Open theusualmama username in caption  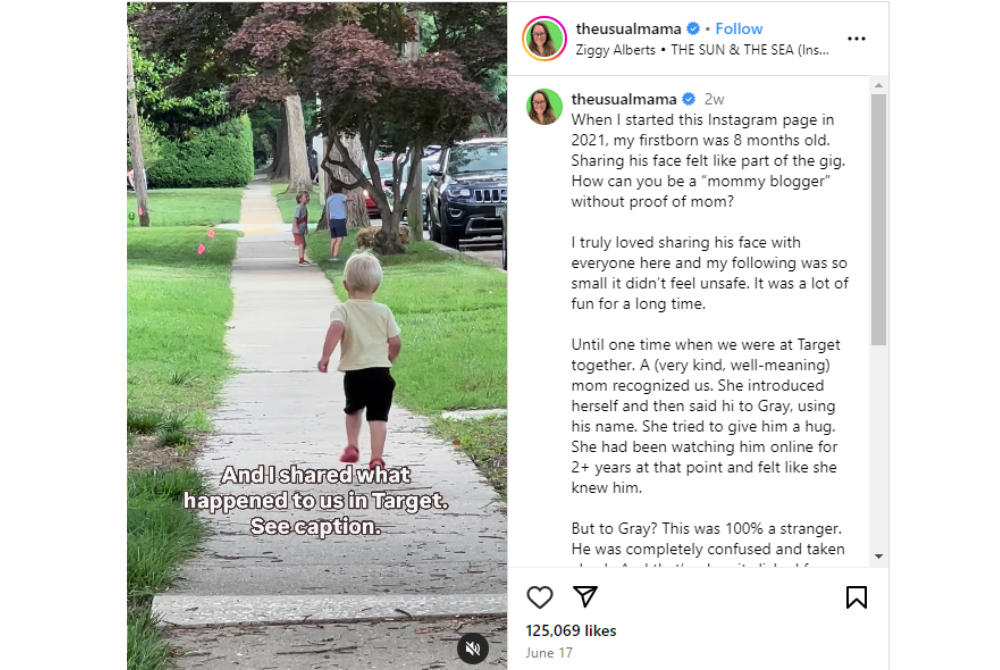click(x=624, y=99)
